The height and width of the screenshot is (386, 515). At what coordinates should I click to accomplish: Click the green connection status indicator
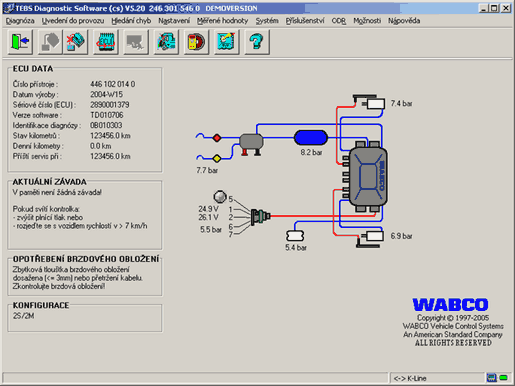tap(503, 378)
